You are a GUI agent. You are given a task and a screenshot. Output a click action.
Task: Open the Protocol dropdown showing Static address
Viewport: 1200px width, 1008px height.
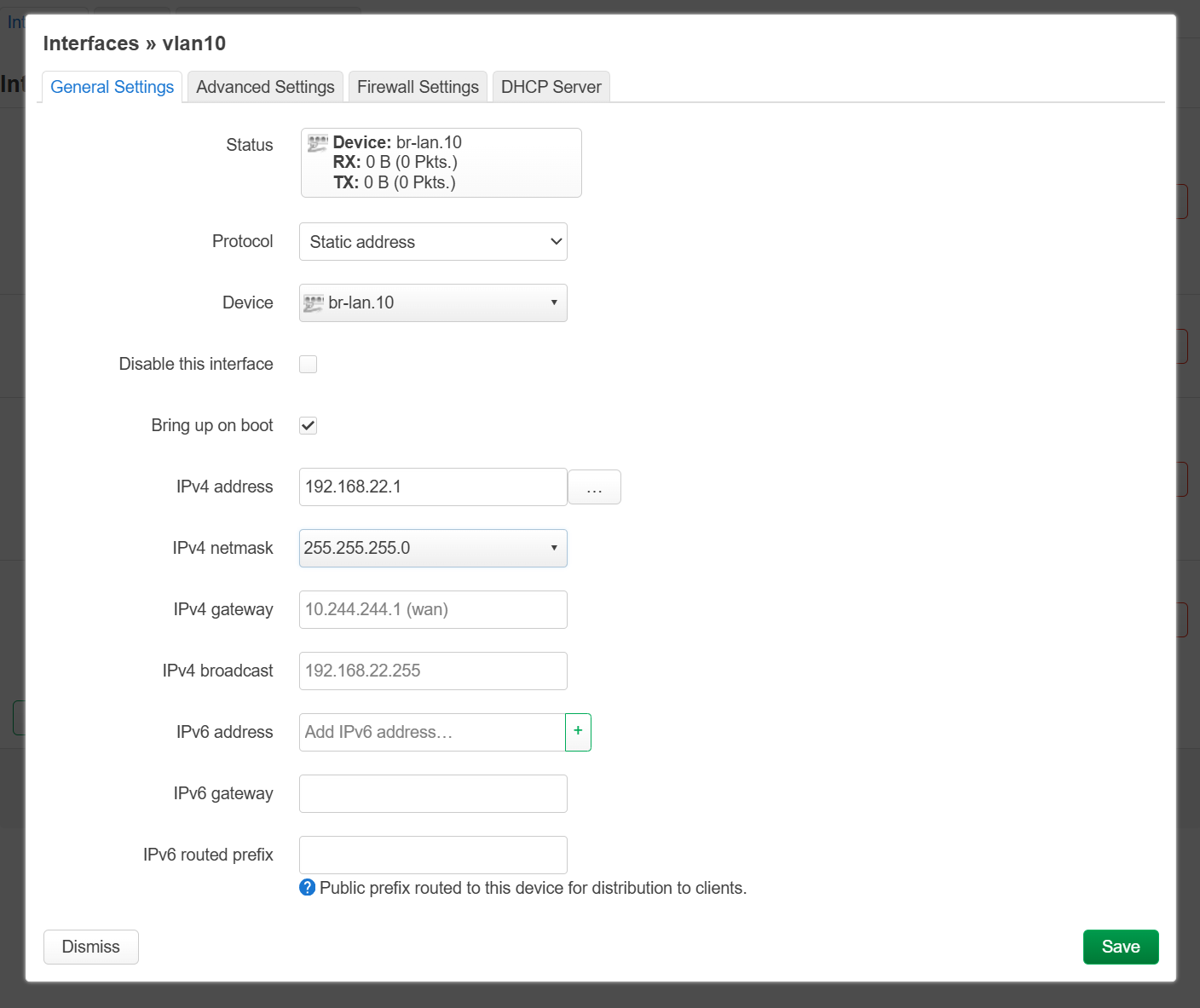(x=433, y=242)
